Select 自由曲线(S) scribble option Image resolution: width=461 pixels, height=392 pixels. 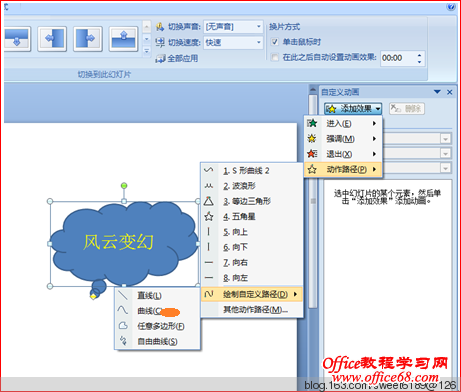click(157, 341)
